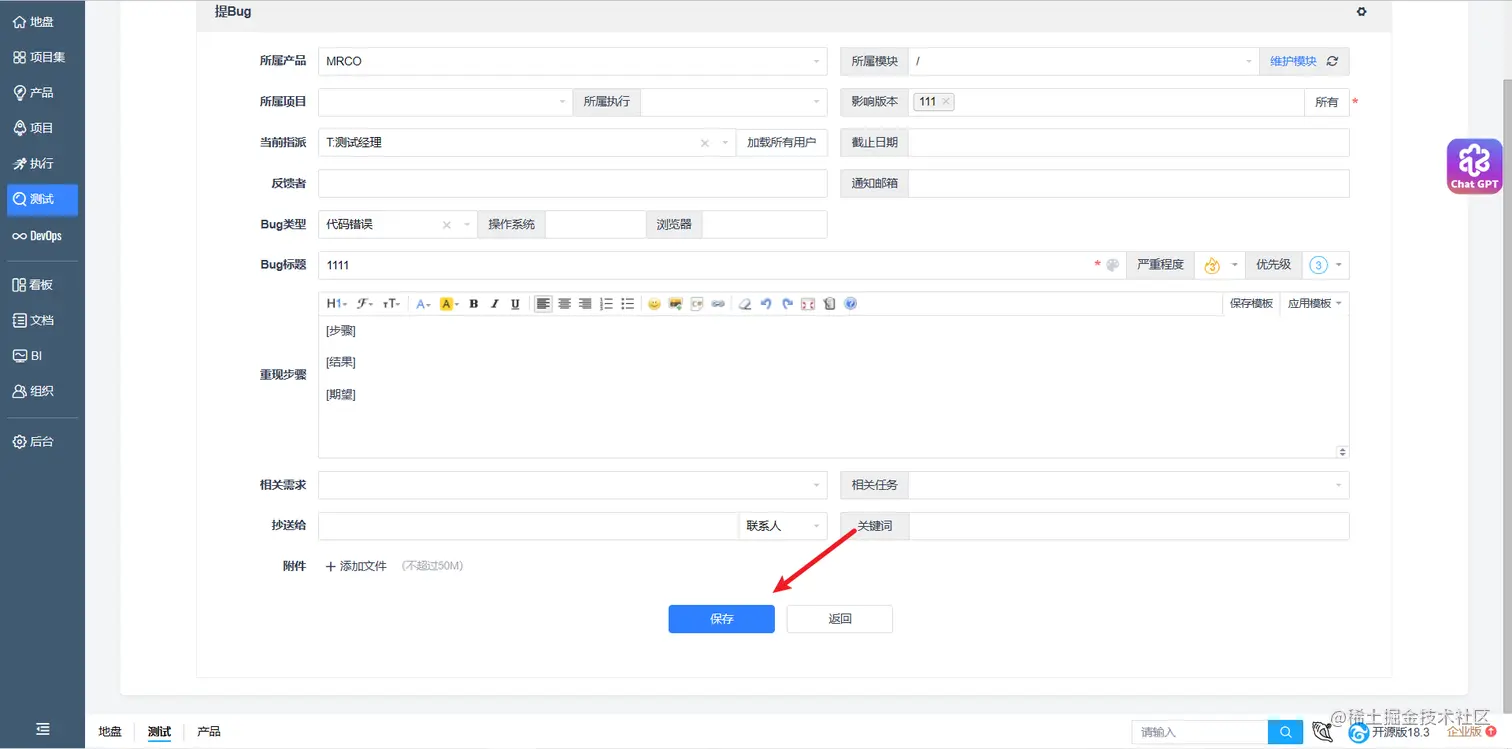Insert a bulleted list

click(x=628, y=304)
